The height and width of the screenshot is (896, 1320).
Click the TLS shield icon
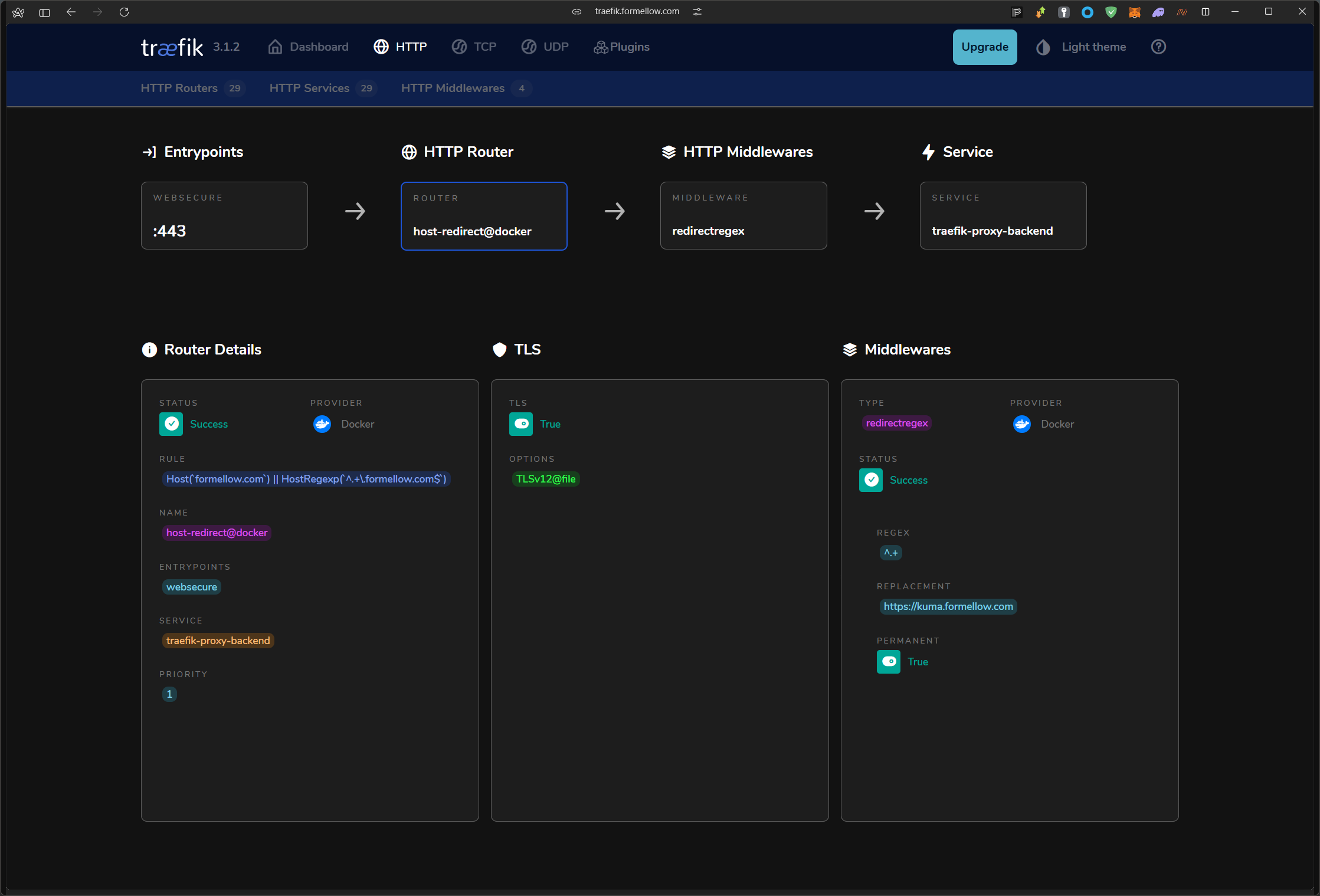(500, 350)
